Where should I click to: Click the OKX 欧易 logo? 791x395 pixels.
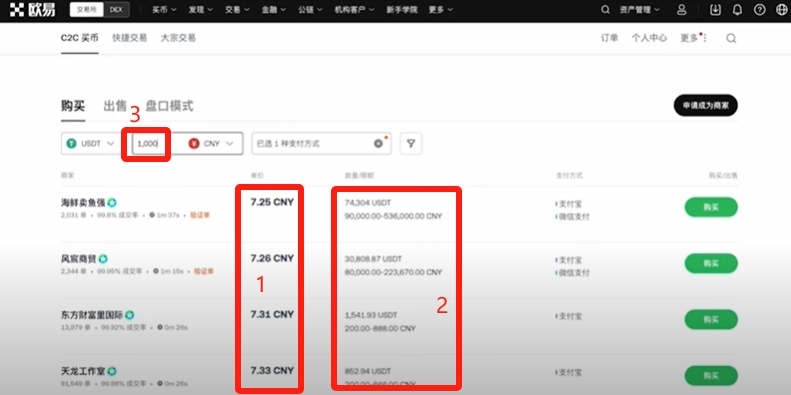point(32,10)
